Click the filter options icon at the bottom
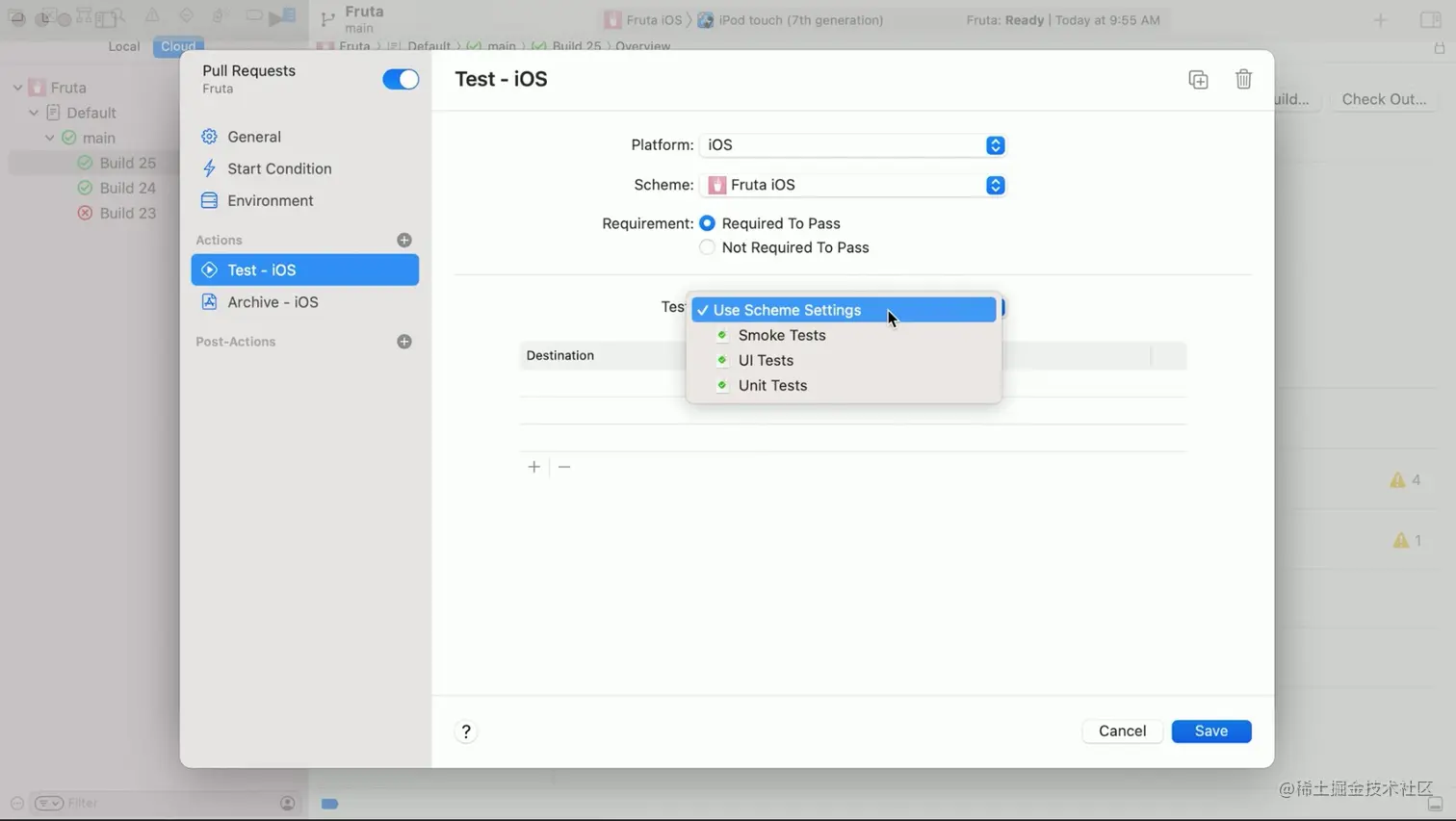This screenshot has width=1456, height=821. tap(48, 804)
